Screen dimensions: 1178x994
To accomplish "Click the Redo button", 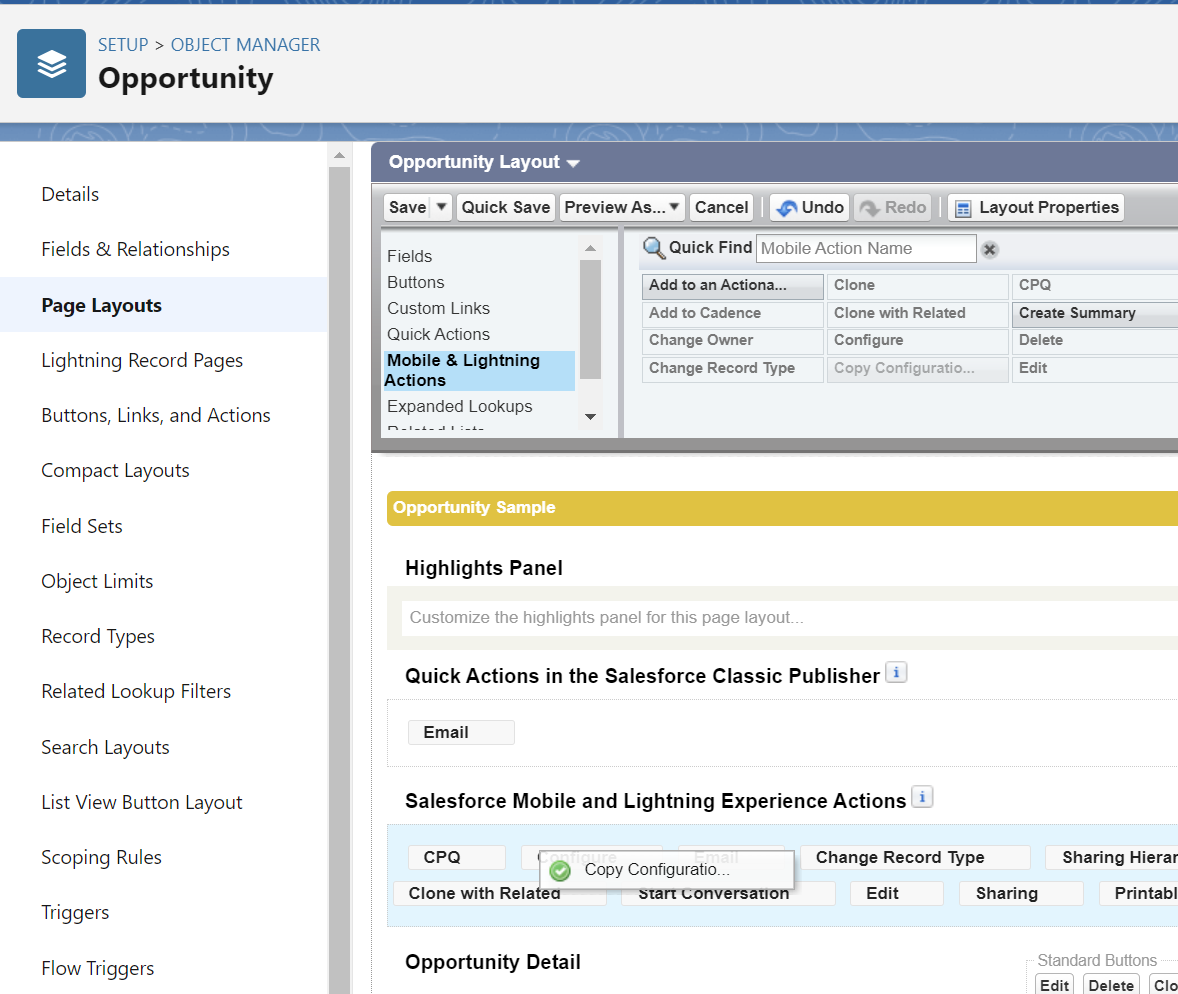I will pos(893,207).
